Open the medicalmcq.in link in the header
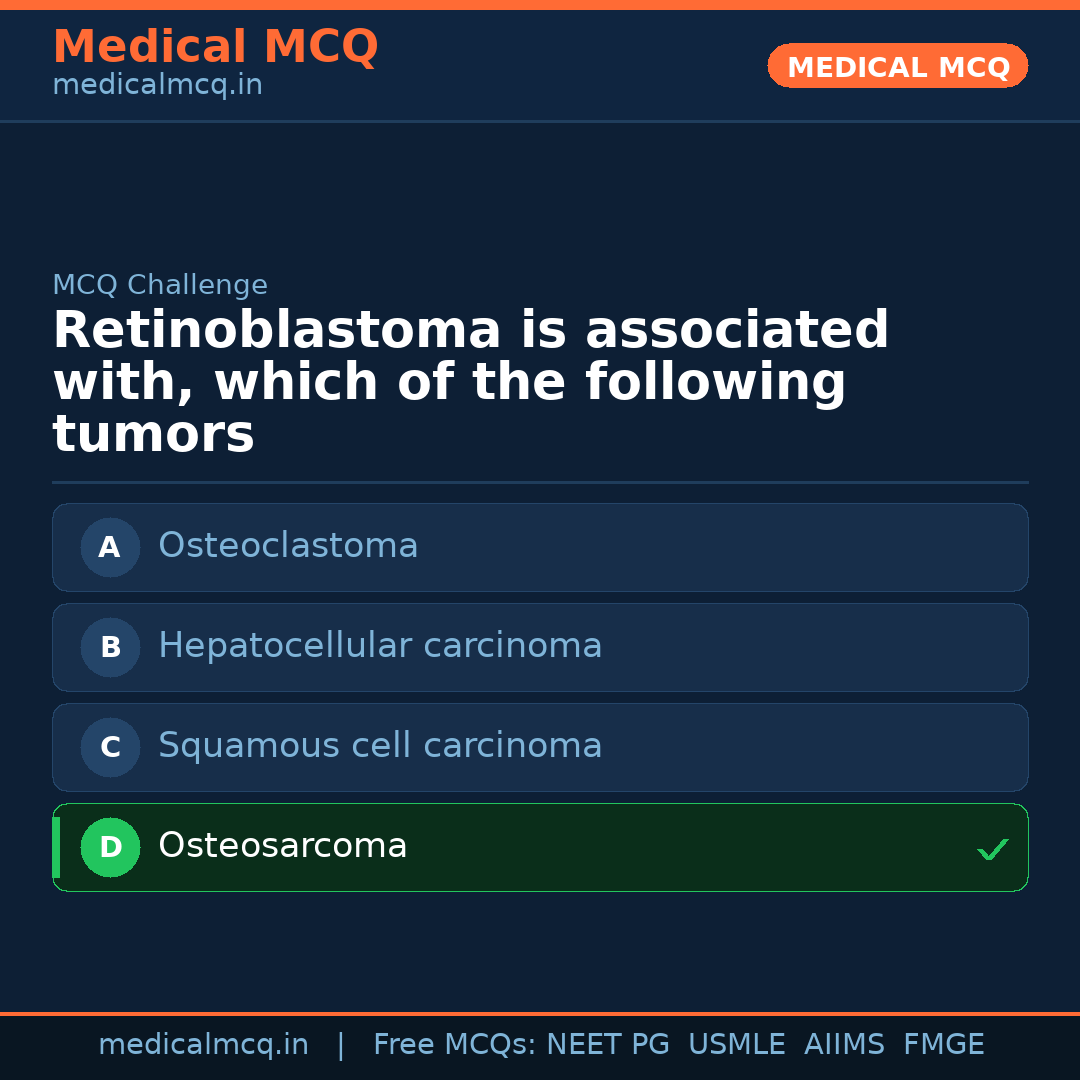 (x=157, y=85)
